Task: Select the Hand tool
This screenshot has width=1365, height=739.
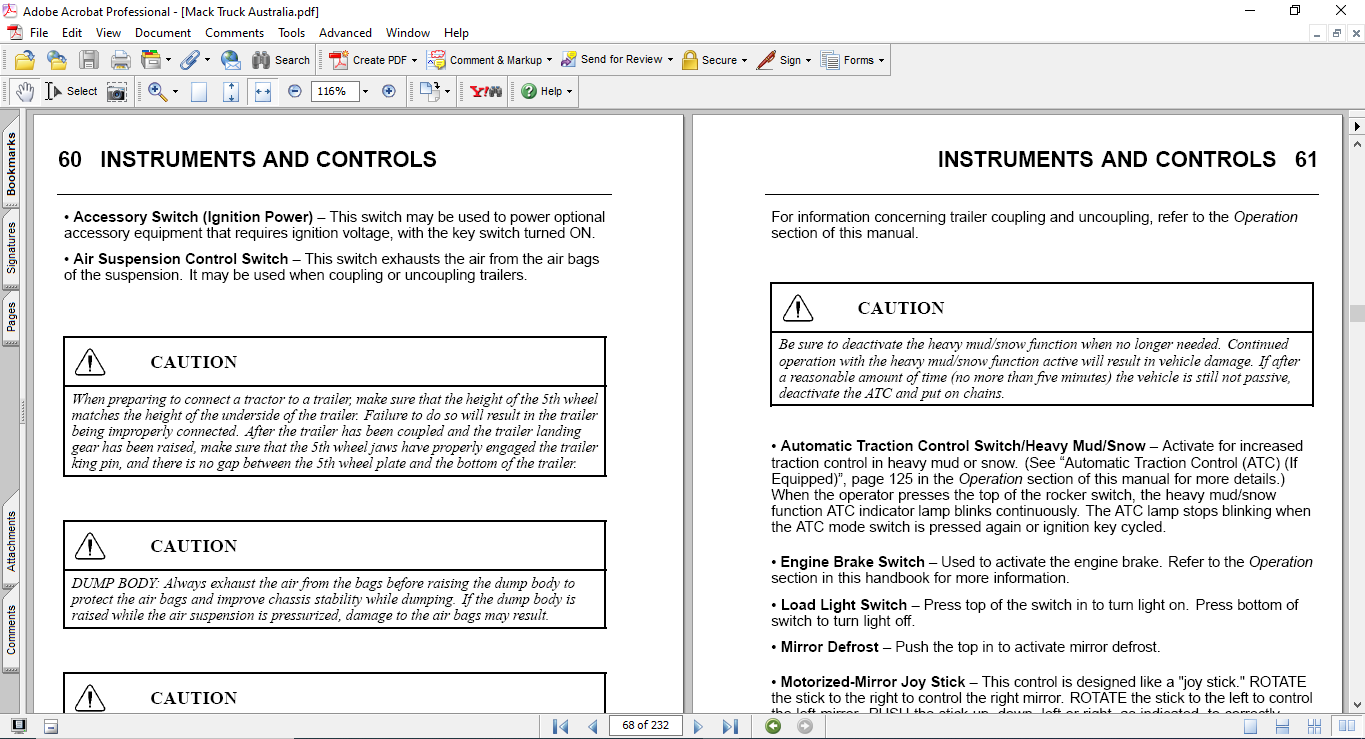Action: [x=24, y=91]
